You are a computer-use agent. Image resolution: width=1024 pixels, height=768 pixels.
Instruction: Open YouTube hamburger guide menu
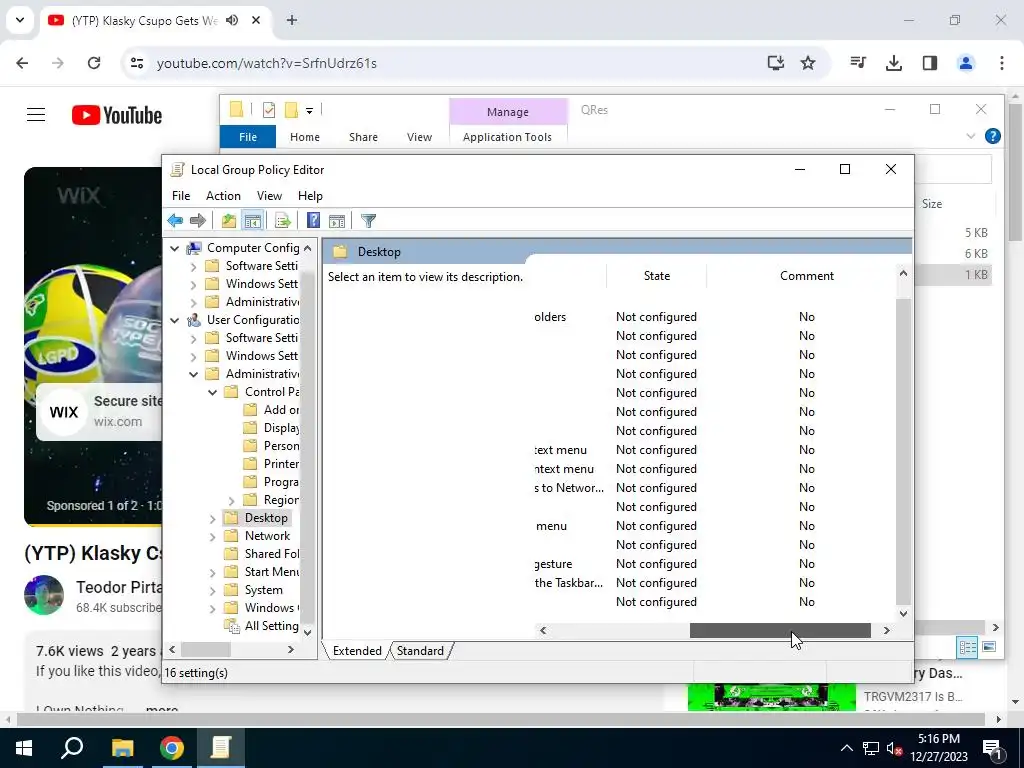tap(36, 116)
